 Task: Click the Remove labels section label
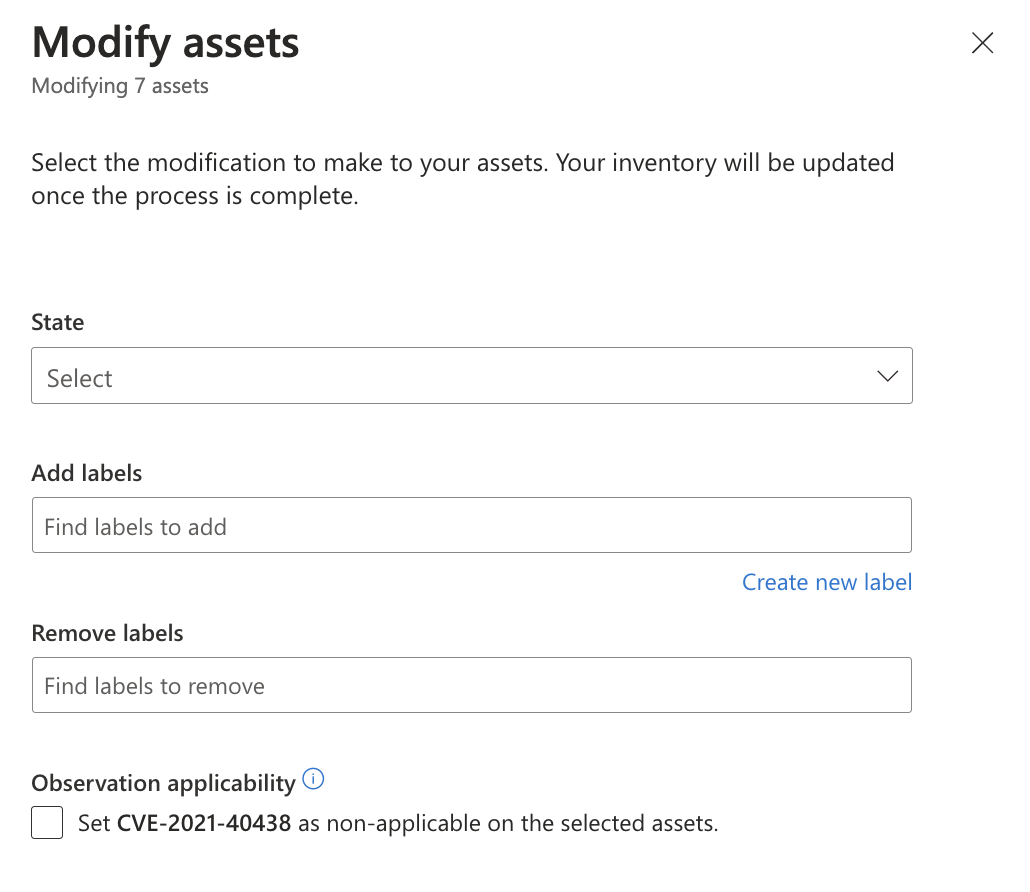pyautogui.click(x=107, y=633)
